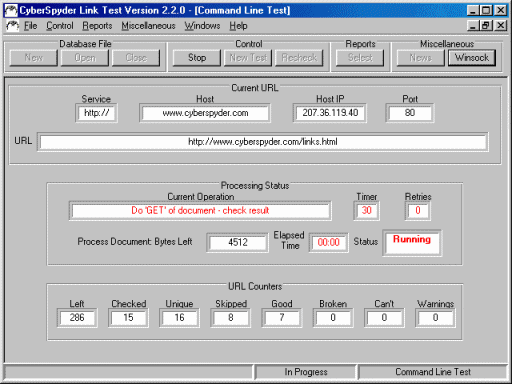Click the 'In Progress' status bar panel

[x=306, y=372]
